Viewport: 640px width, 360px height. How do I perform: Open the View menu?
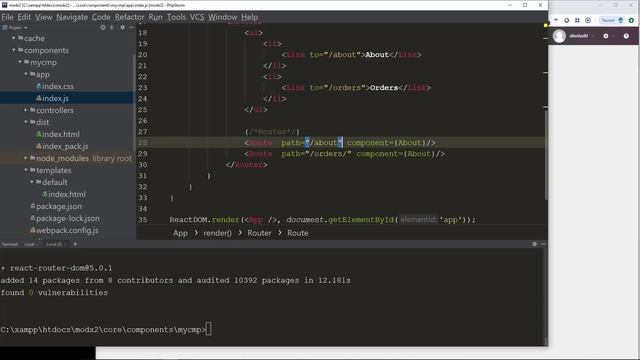point(43,17)
